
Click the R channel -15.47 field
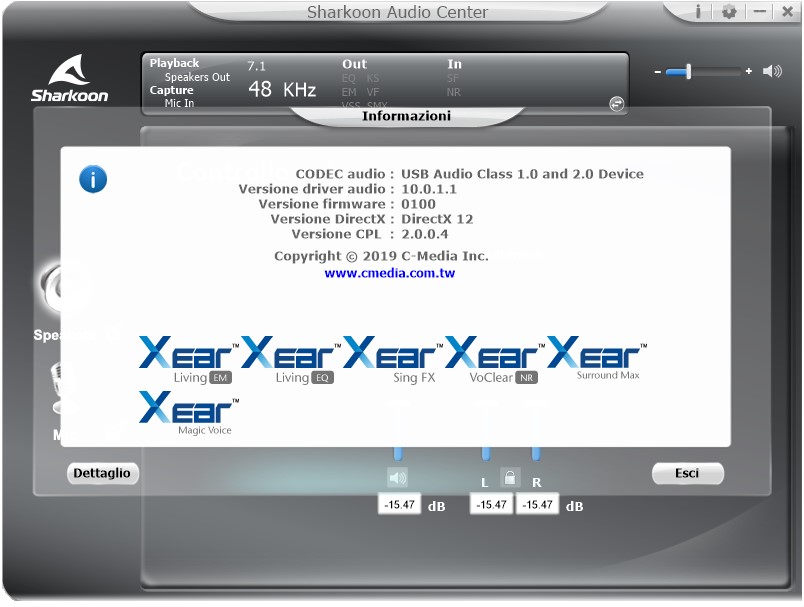coord(537,504)
